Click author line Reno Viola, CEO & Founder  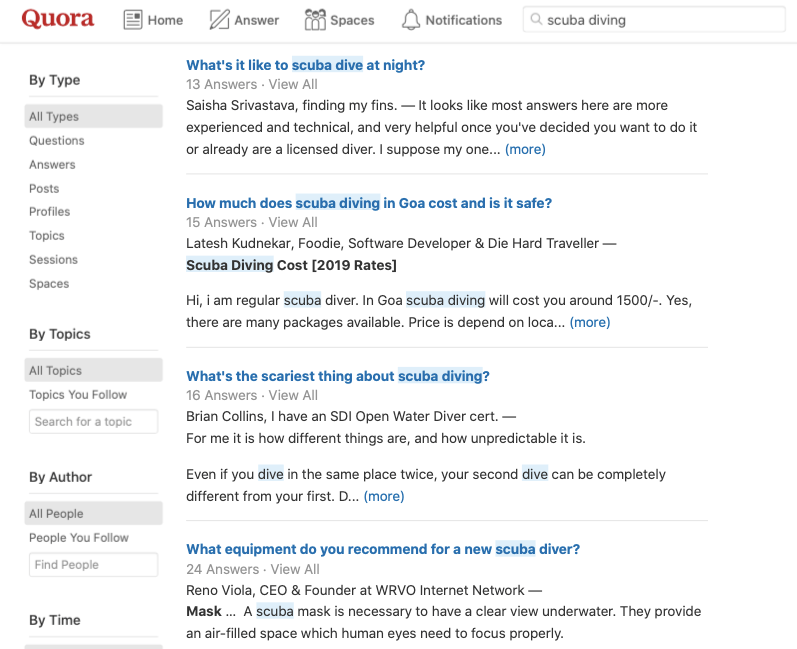[x=364, y=591]
